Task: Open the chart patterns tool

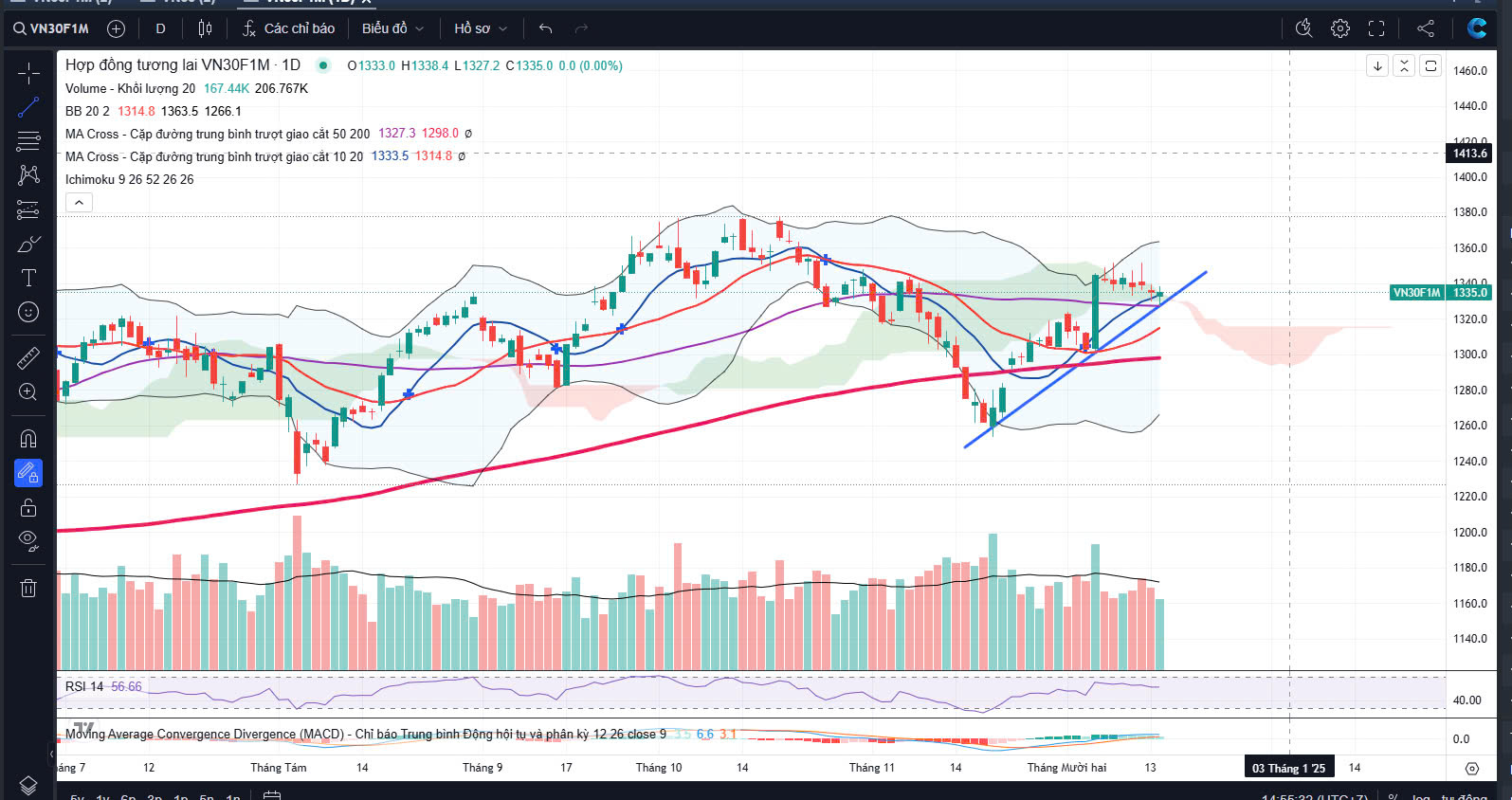Action: [x=28, y=175]
